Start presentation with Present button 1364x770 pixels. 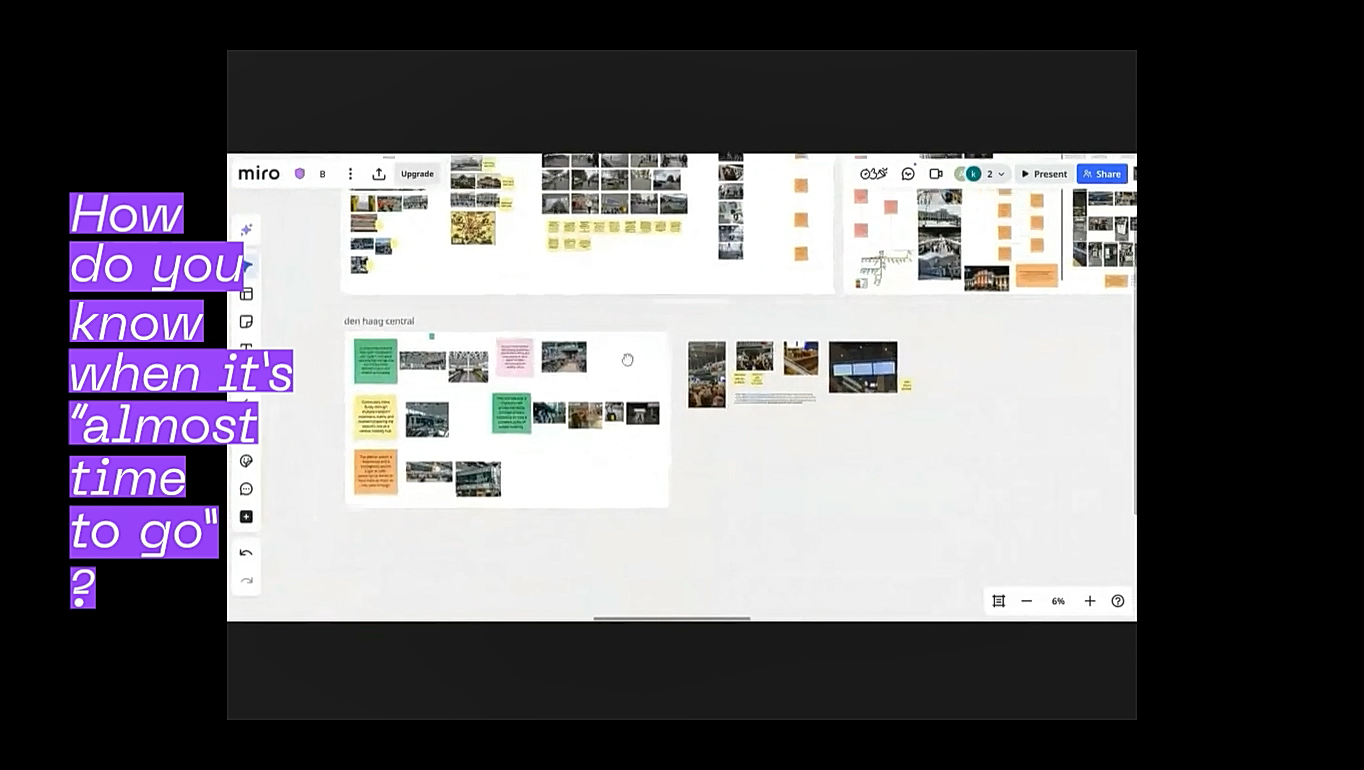1044,174
